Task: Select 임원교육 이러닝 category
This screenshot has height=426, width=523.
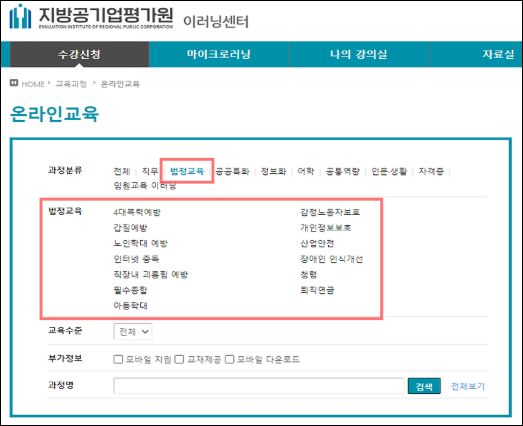Action: coord(145,185)
